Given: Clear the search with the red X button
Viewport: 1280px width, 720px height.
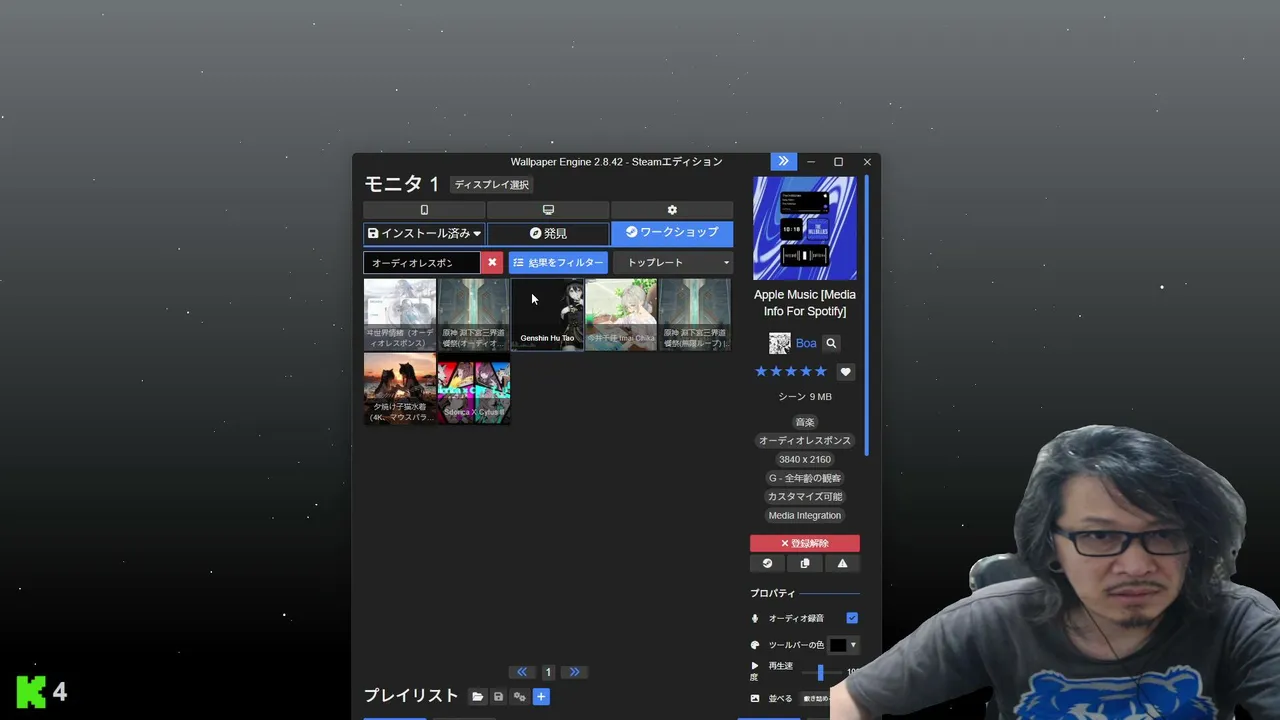Looking at the screenshot, I should tap(492, 262).
